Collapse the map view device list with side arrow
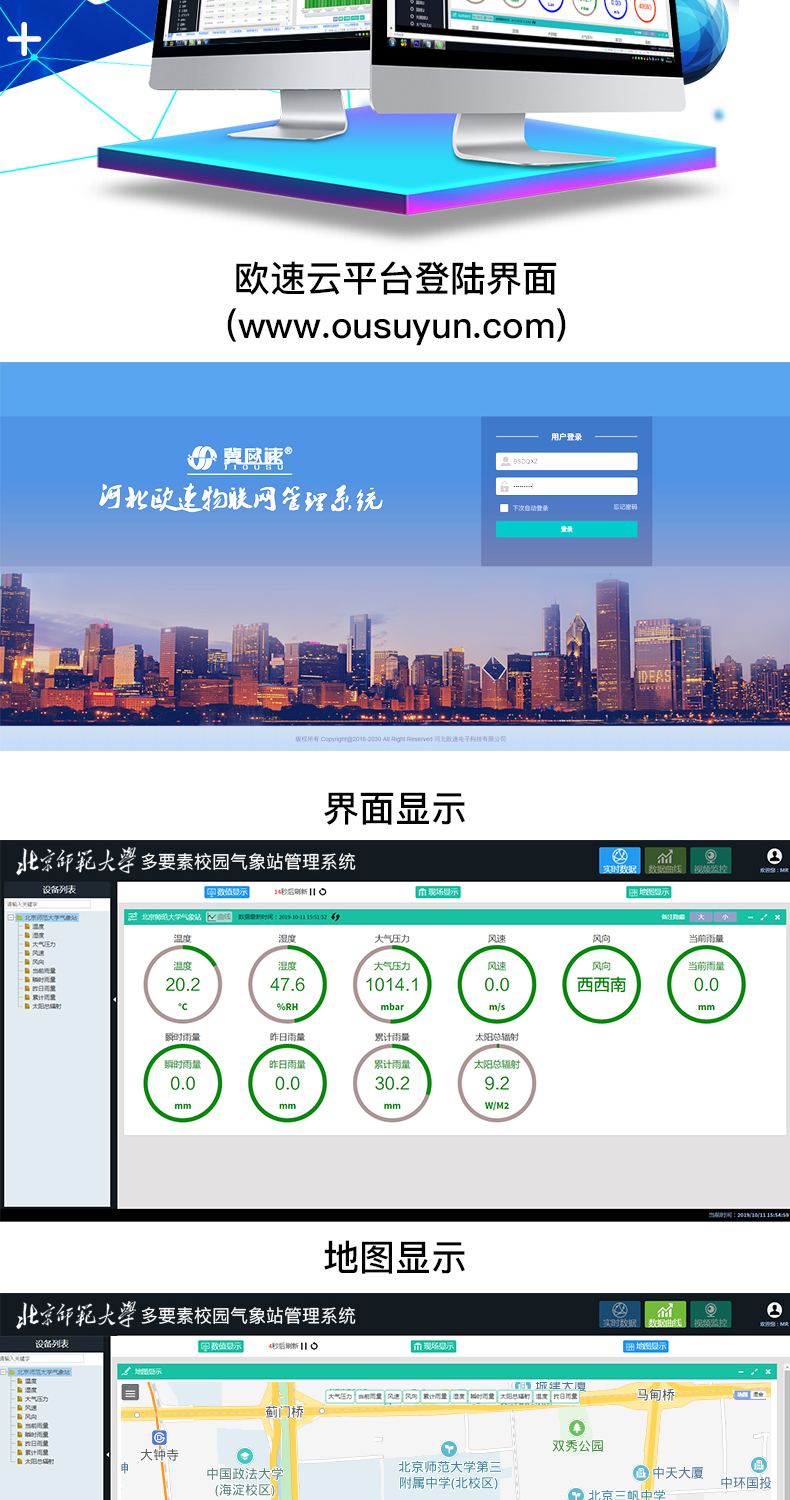This screenshot has width=790, height=1500. 107,1454
